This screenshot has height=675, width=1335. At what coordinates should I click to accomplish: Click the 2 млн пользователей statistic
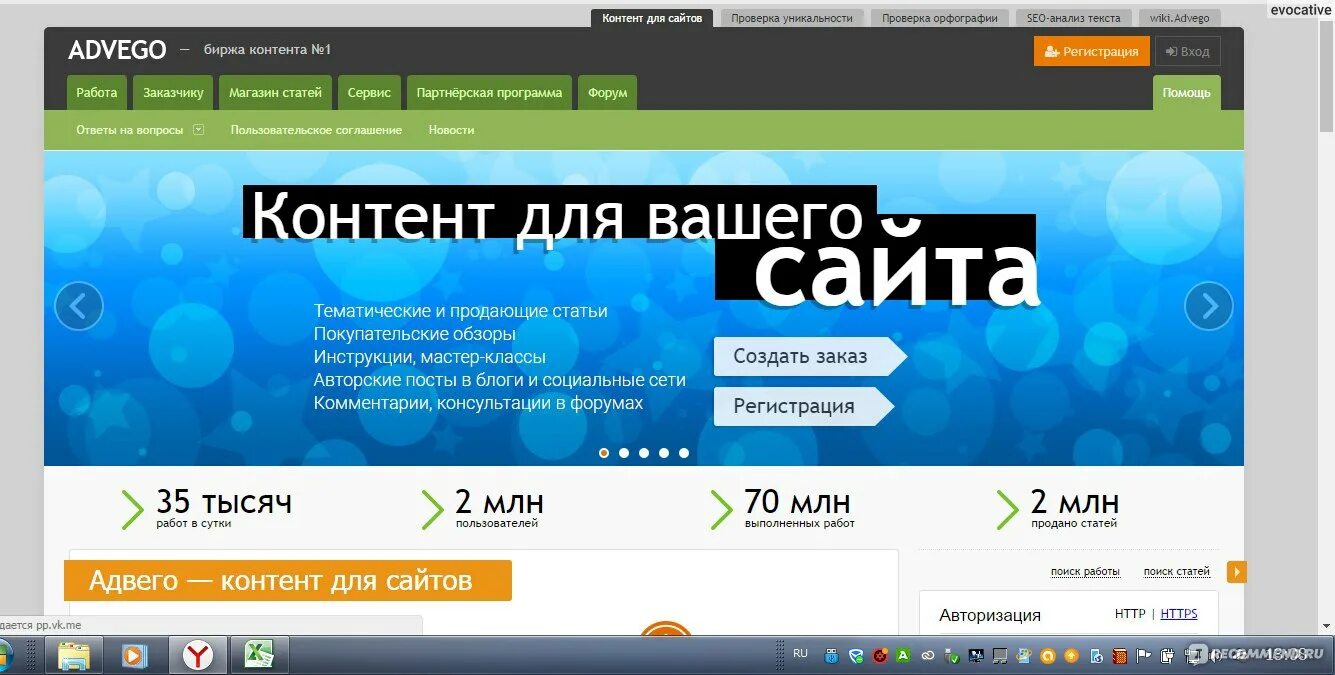click(x=499, y=508)
